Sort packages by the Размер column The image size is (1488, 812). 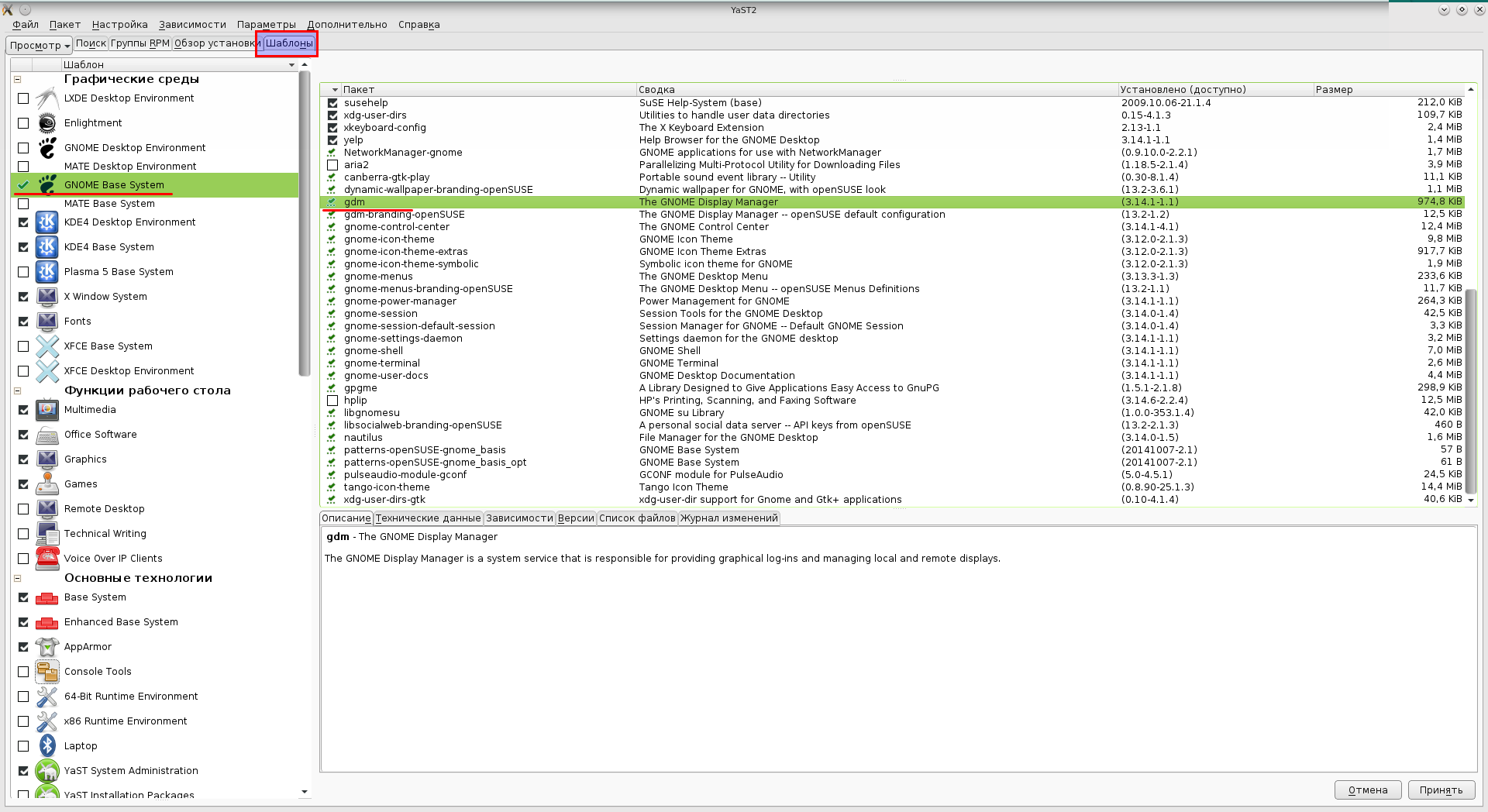1389,90
